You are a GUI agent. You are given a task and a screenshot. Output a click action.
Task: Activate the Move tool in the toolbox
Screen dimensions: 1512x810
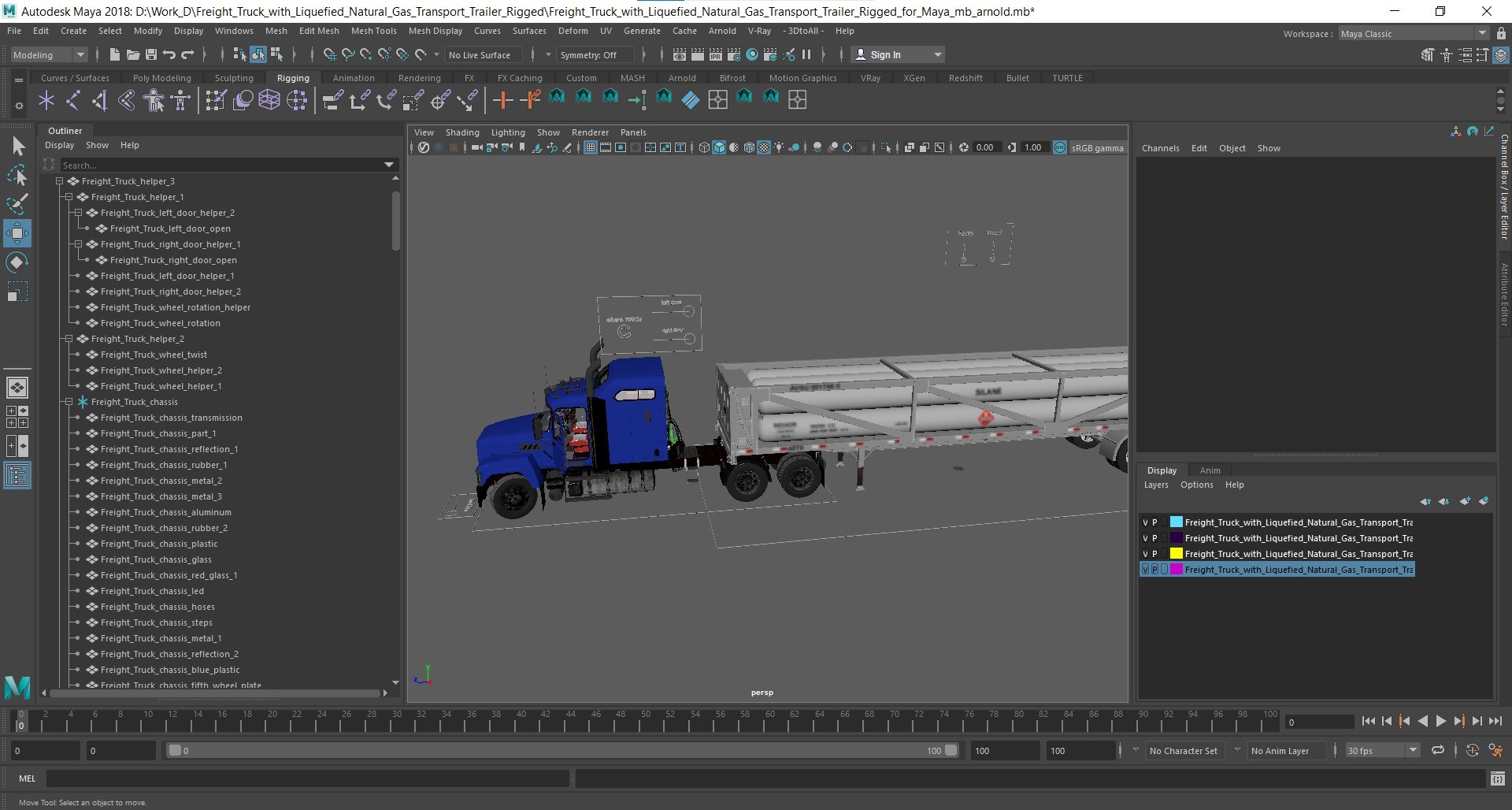click(x=17, y=233)
